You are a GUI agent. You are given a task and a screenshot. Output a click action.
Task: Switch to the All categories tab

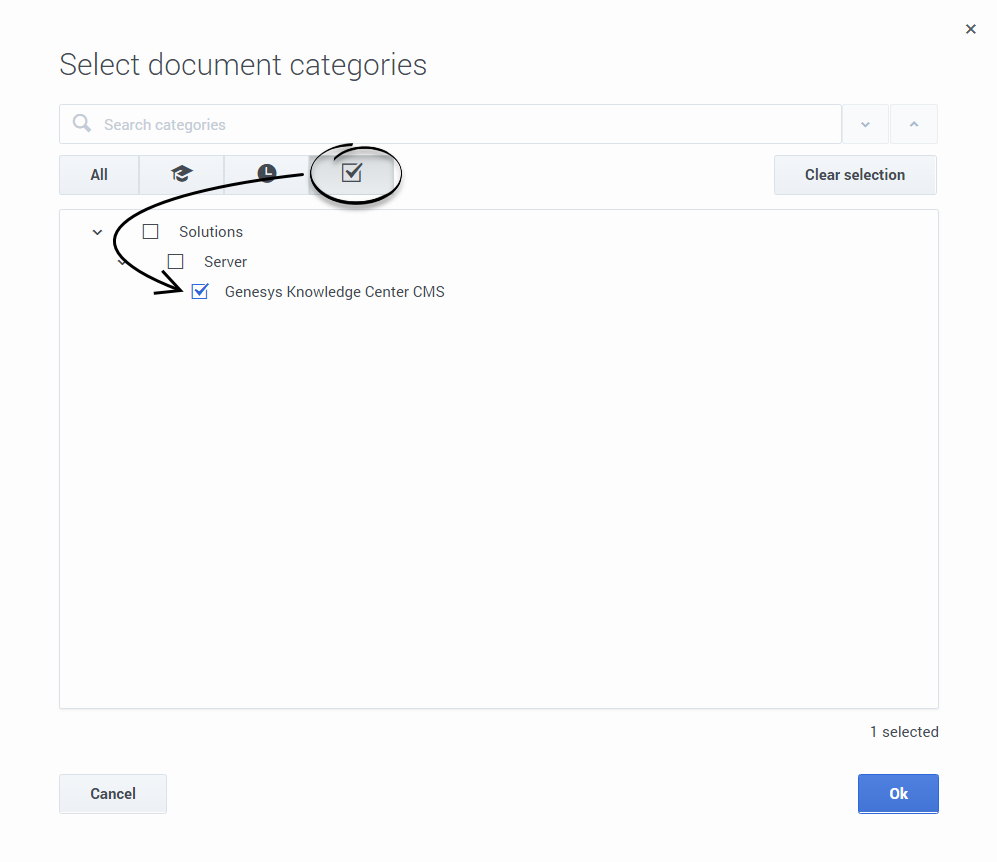pyautogui.click(x=99, y=174)
